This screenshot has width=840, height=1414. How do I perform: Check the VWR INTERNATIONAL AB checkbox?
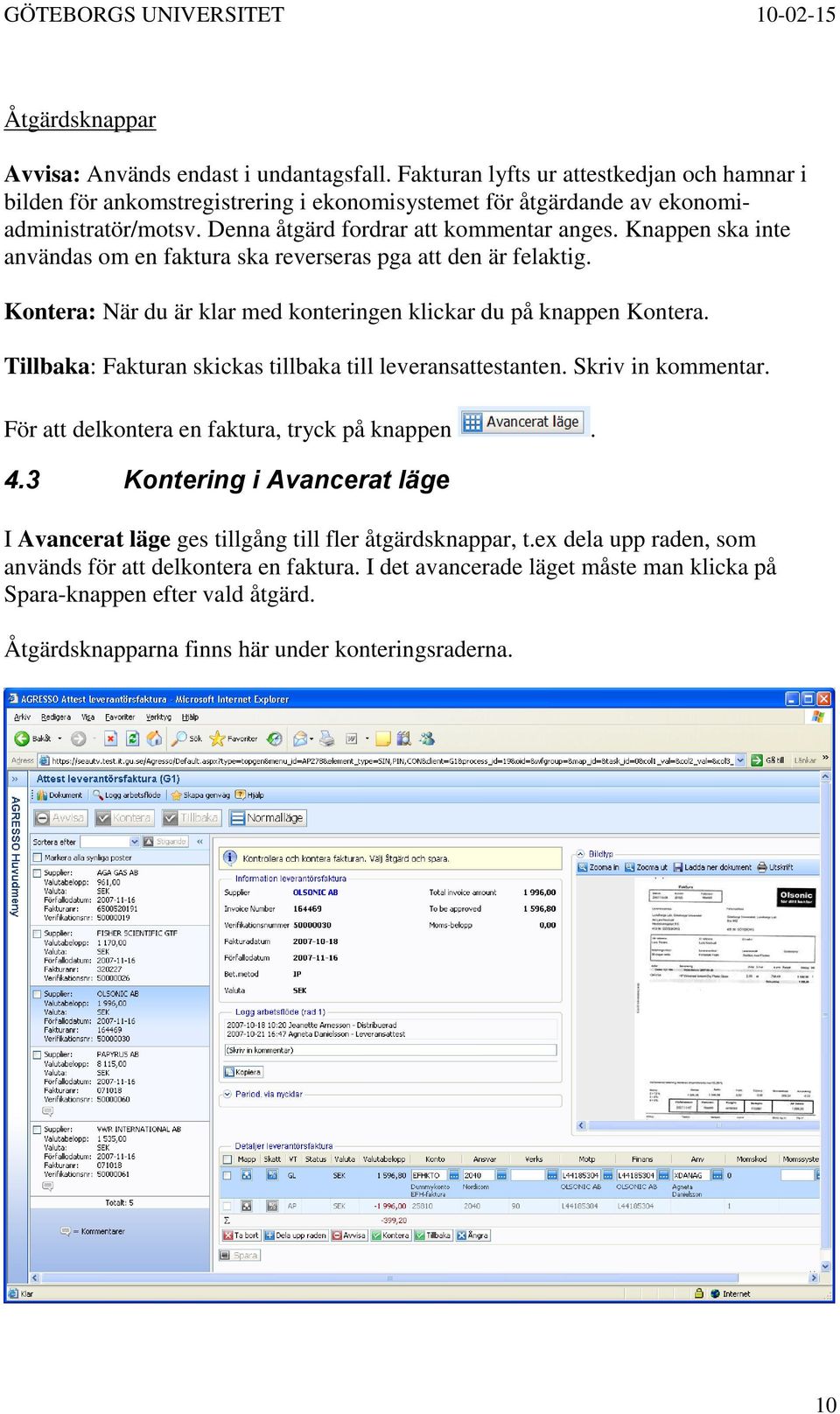38,1130
